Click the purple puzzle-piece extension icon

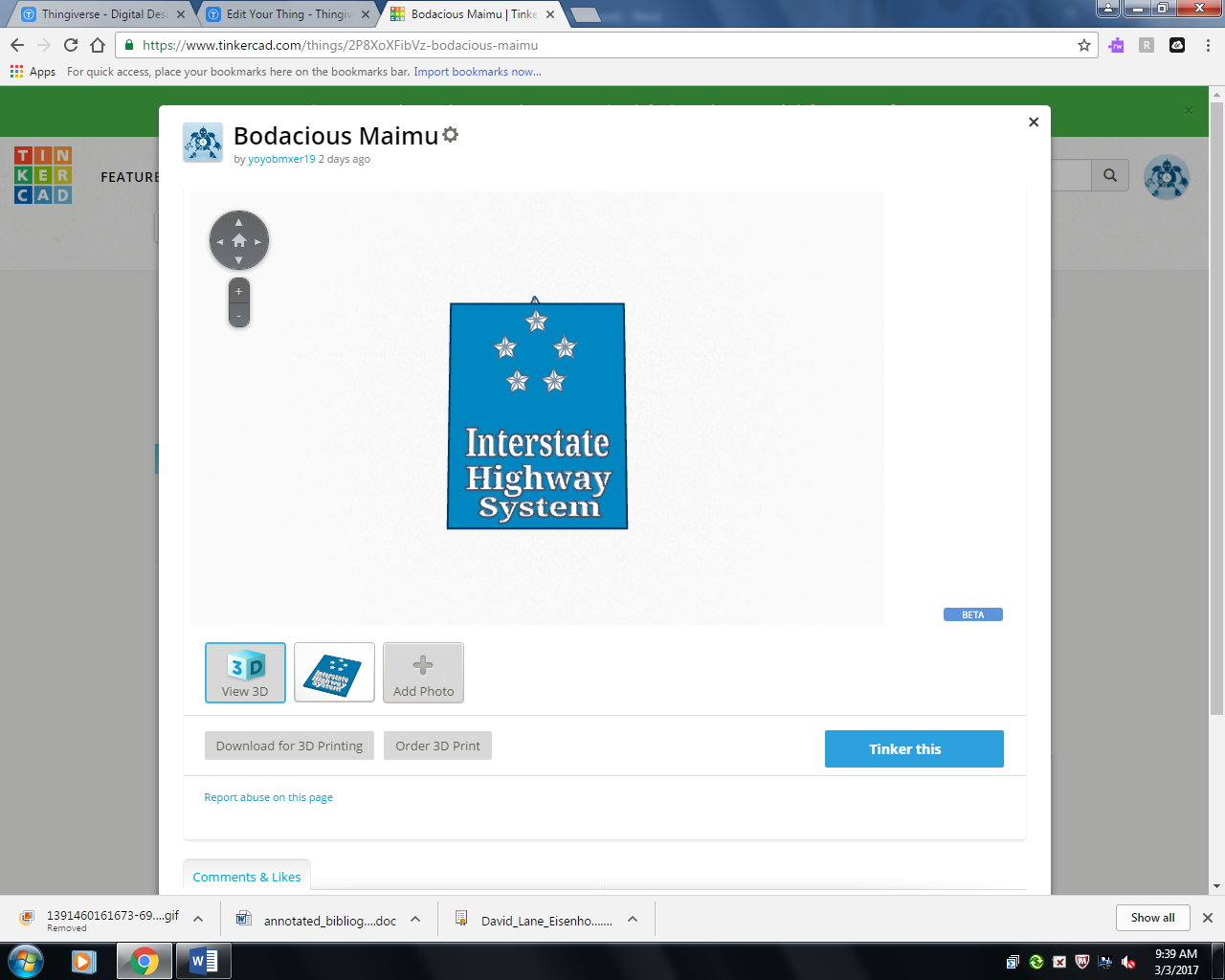tap(1116, 45)
